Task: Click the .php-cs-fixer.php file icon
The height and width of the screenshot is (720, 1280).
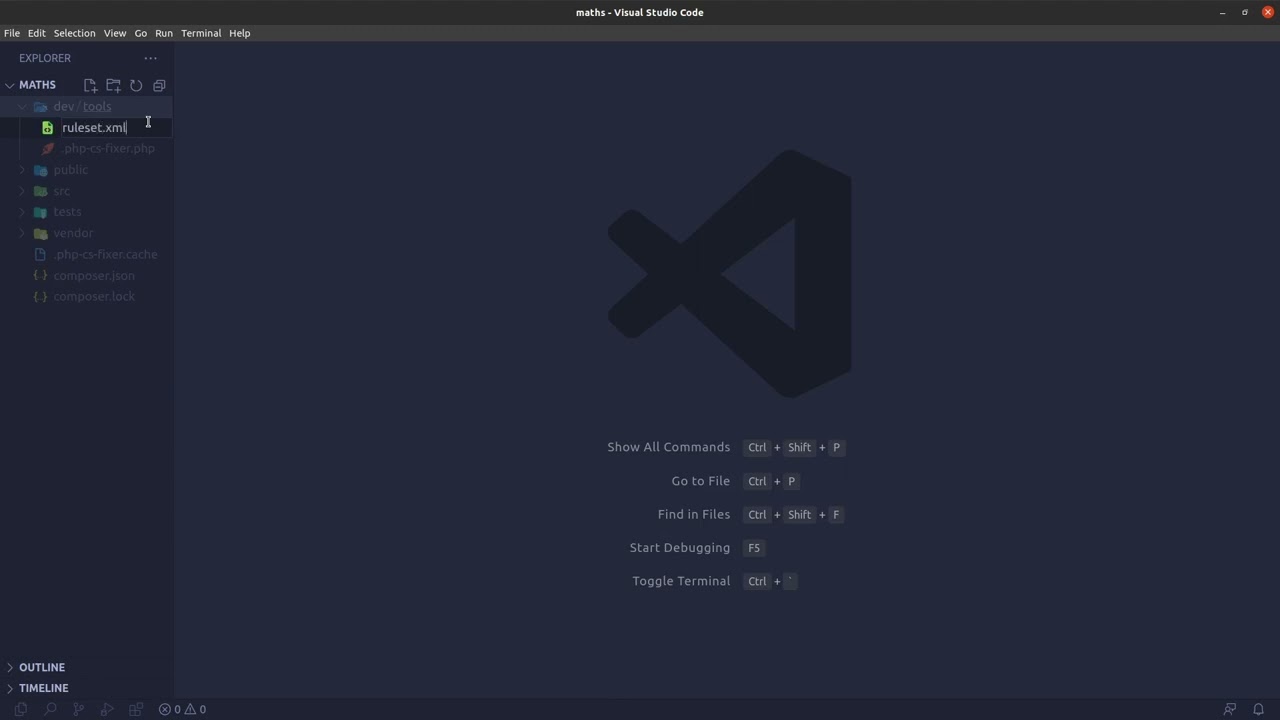Action: [47, 149]
